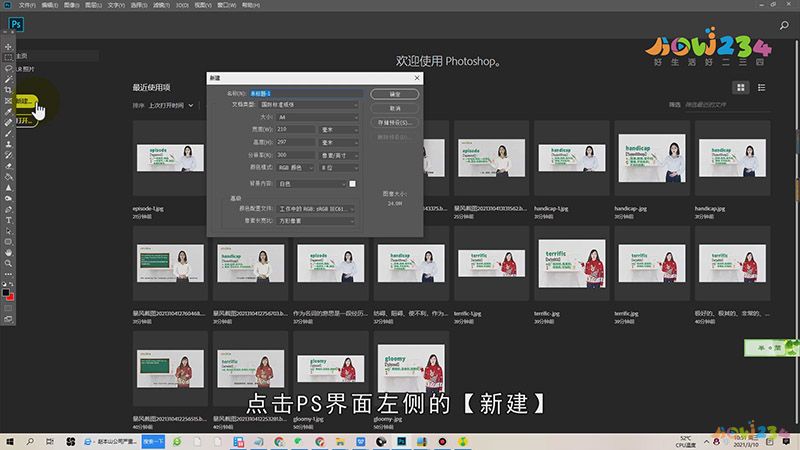The width and height of the screenshot is (800, 450).
Task: Select the Move tool
Action: click(x=8, y=46)
